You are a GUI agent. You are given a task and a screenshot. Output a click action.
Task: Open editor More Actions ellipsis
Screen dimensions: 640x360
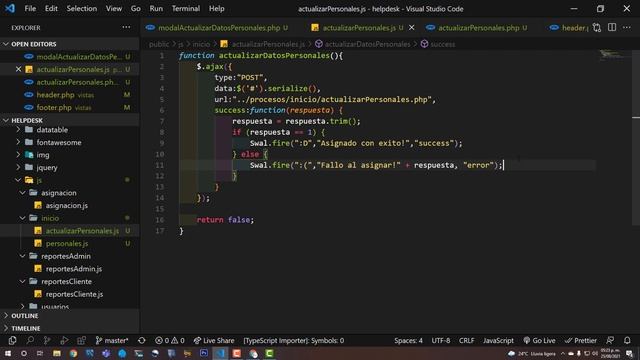[x=627, y=27]
